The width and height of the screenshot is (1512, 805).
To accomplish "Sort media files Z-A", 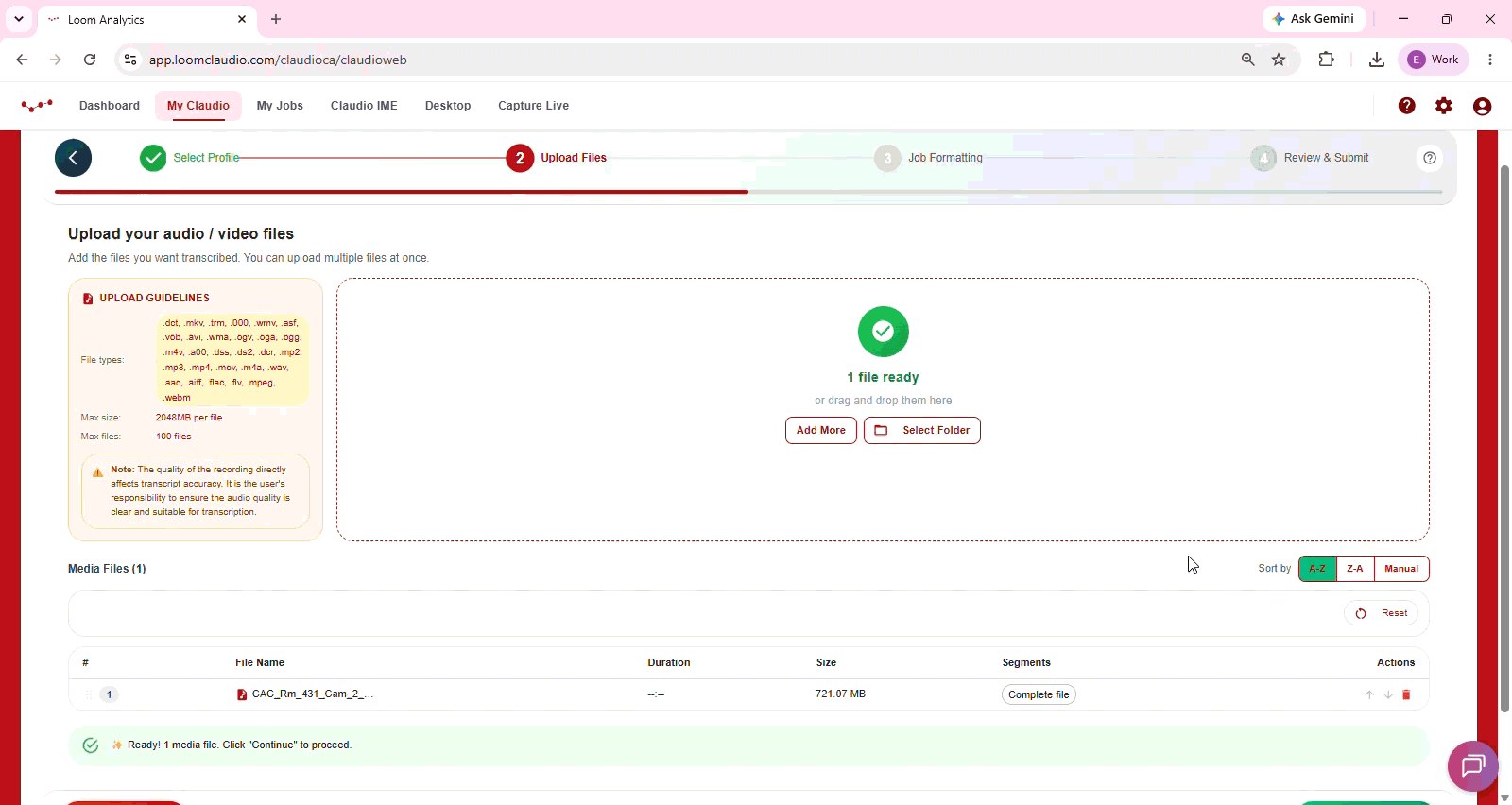I will click(1355, 569).
